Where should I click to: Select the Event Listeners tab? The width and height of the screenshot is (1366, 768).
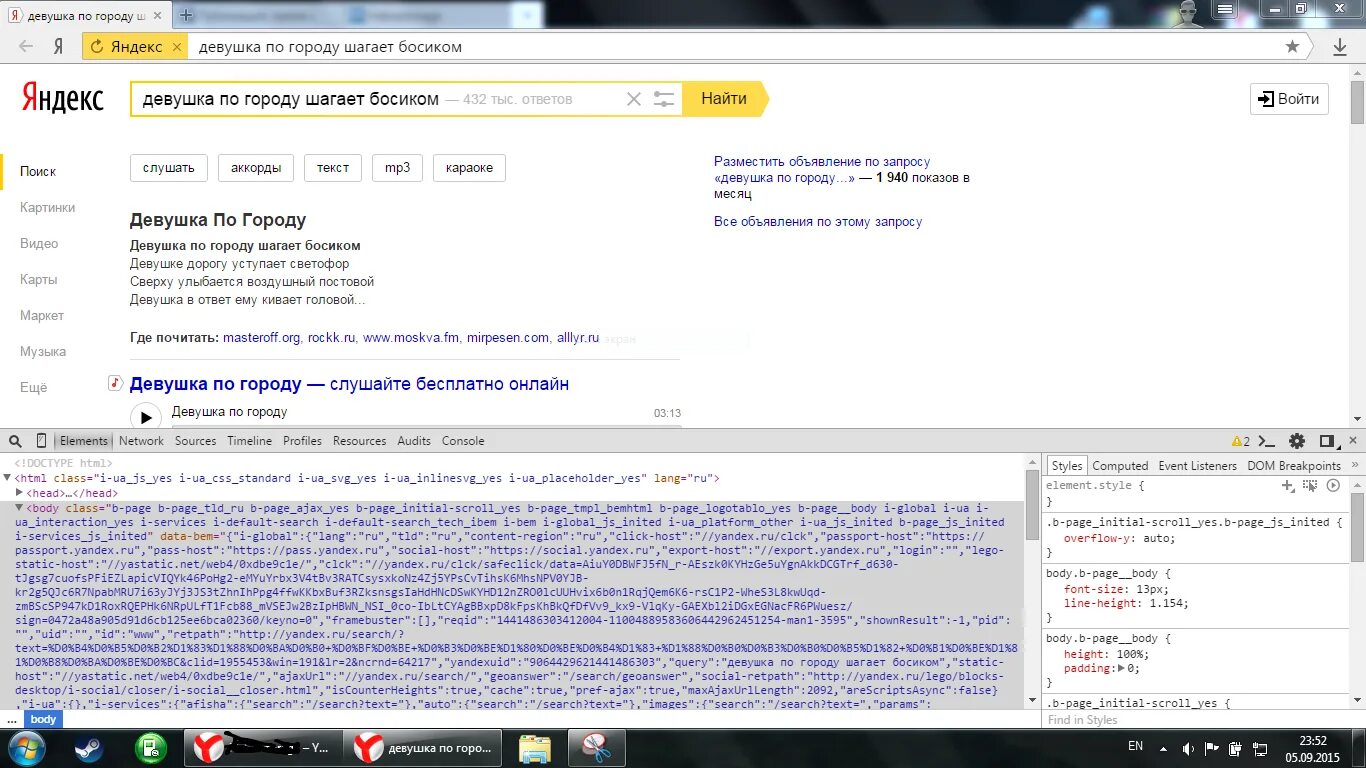pyautogui.click(x=1197, y=466)
